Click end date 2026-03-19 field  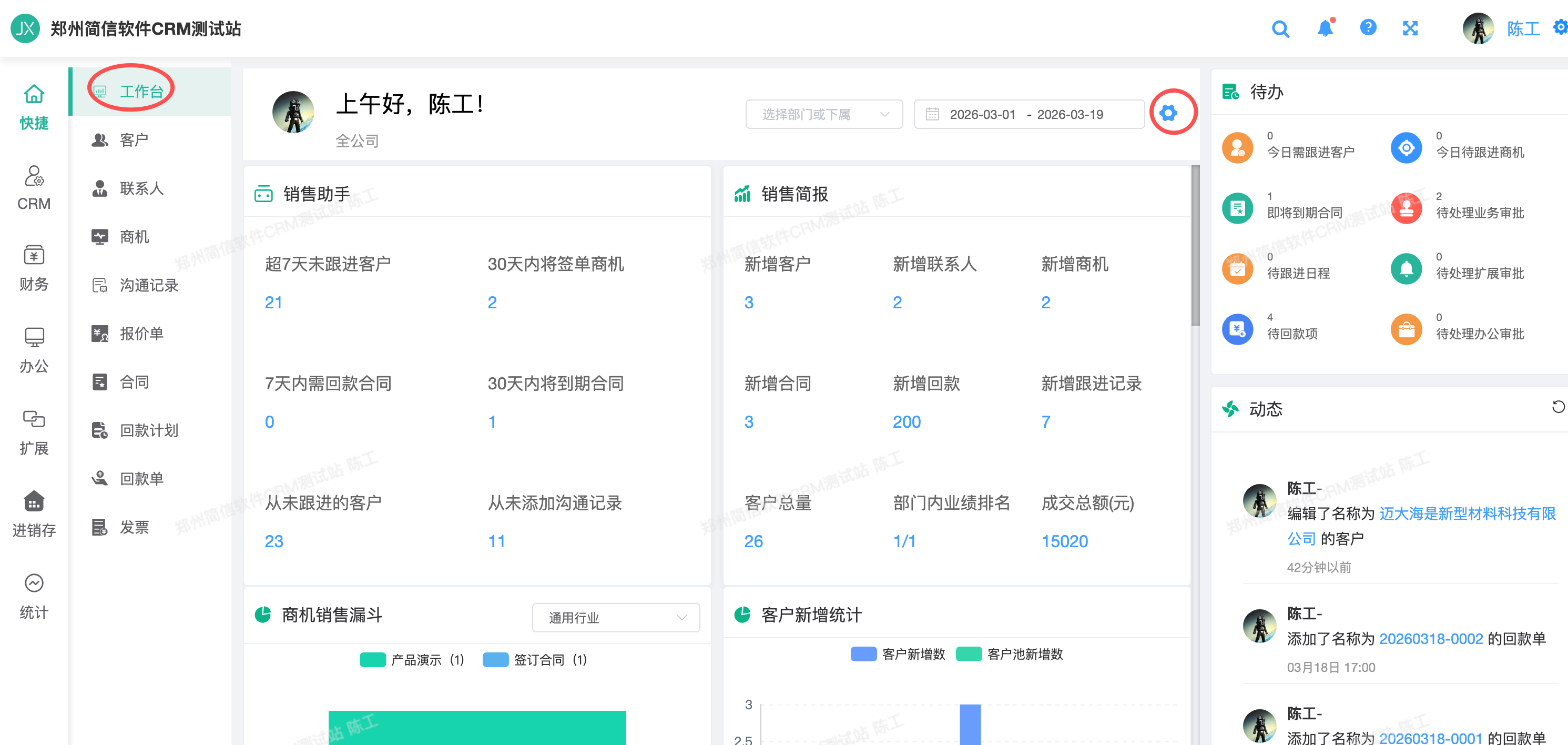point(1070,115)
